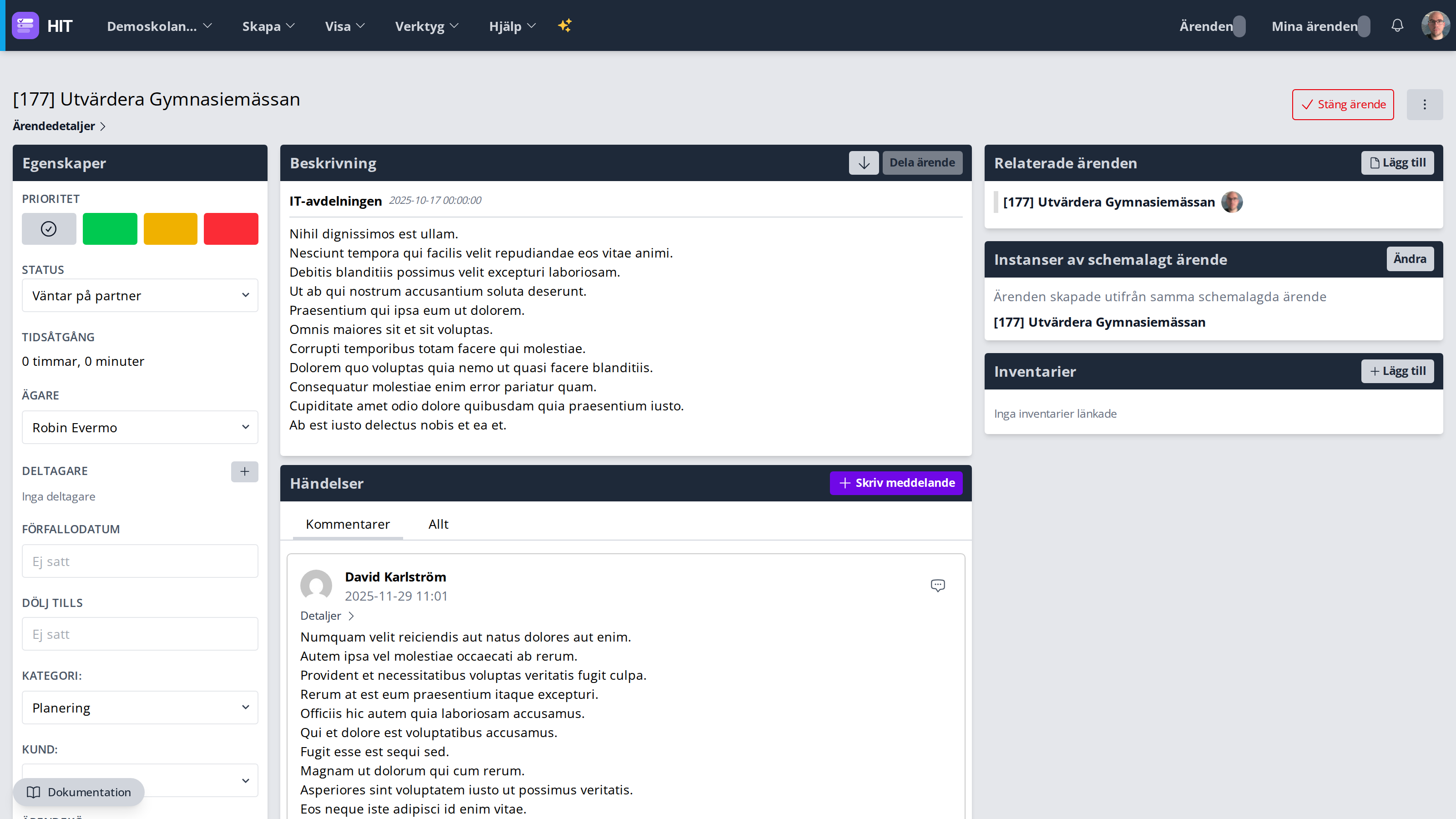Set priority to red
The width and height of the screenshot is (1456, 819).
231,229
